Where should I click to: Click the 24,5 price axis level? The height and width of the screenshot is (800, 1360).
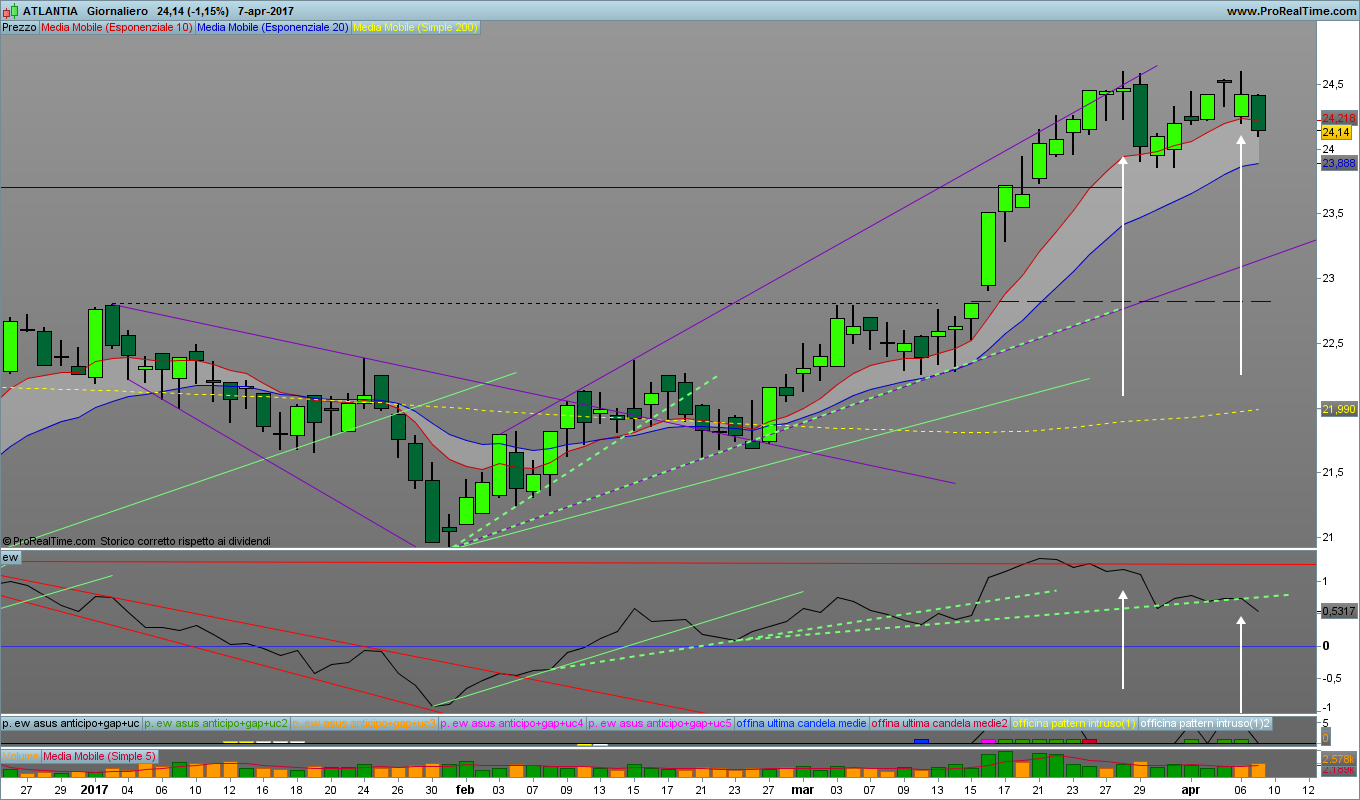coord(1334,84)
